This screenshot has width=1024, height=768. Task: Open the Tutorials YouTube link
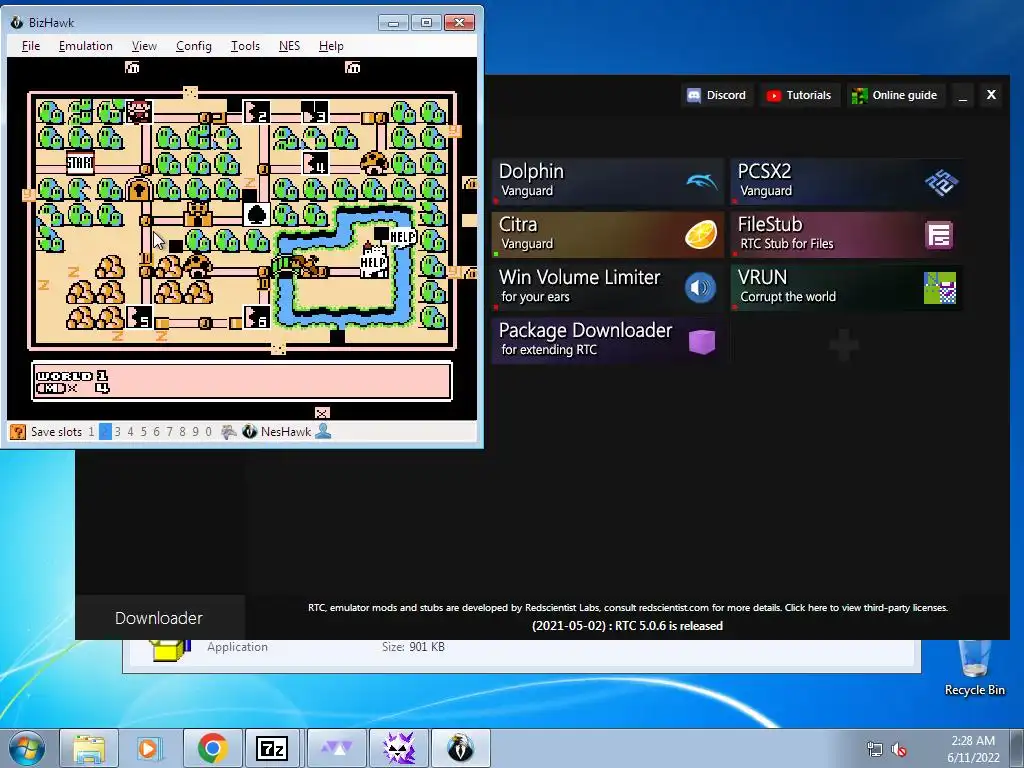click(799, 95)
